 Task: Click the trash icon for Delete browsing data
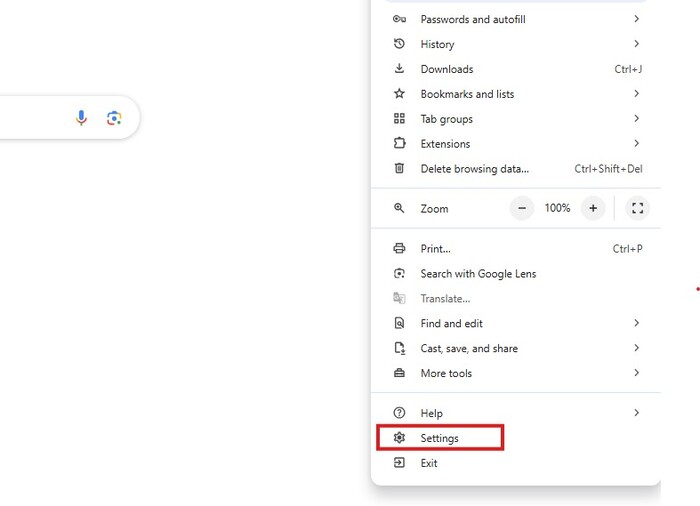click(x=399, y=168)
